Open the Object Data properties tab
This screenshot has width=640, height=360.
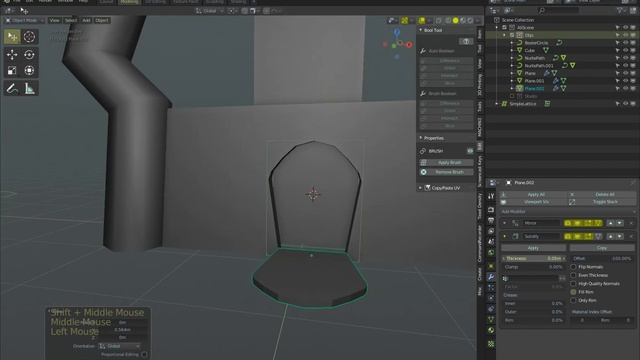coord(491,319)
